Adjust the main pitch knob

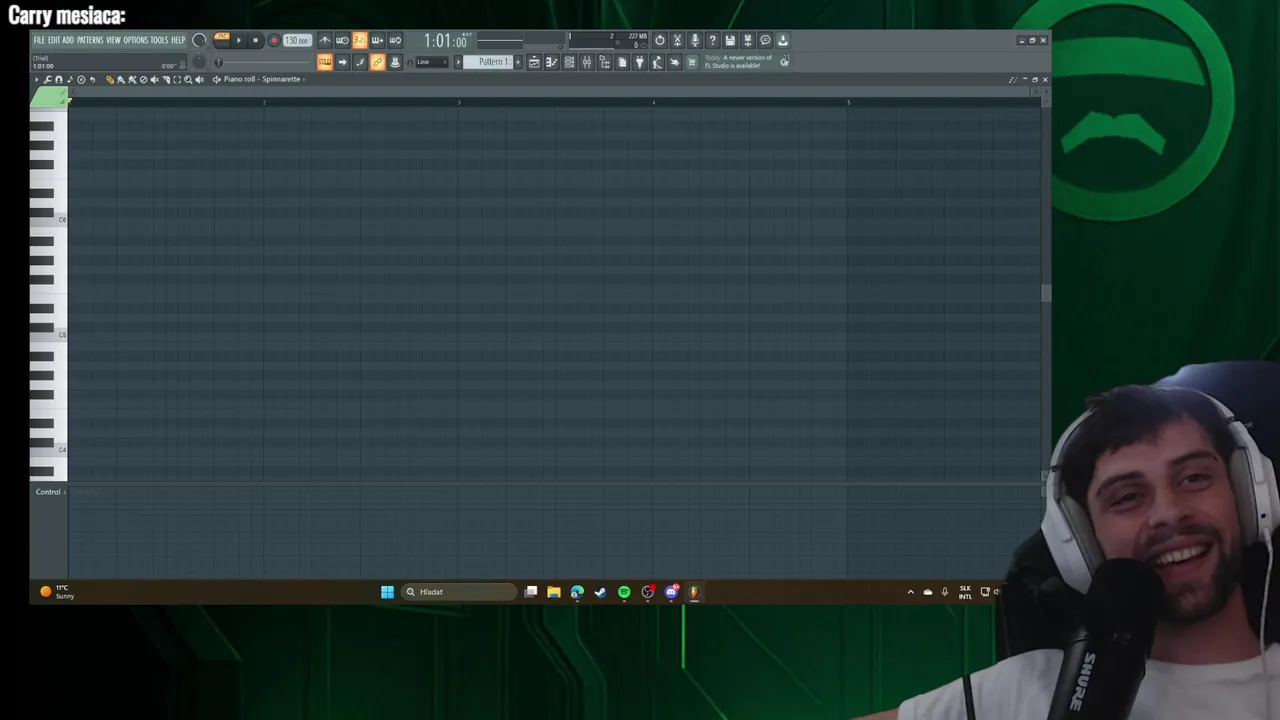click(x=199, y=61)
